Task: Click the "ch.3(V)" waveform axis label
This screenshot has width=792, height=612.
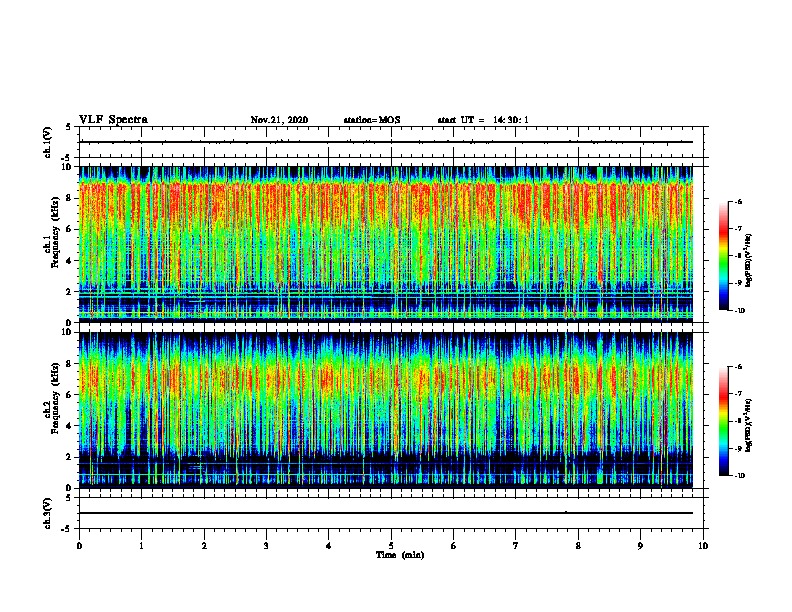Action: coord(47,513)
